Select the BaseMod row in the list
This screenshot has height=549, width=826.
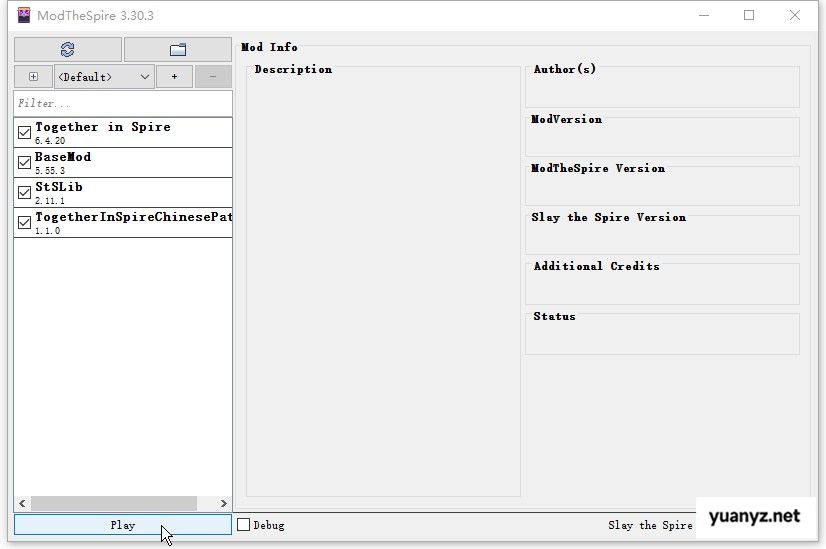pyautogui.click(x=123, y=162)
